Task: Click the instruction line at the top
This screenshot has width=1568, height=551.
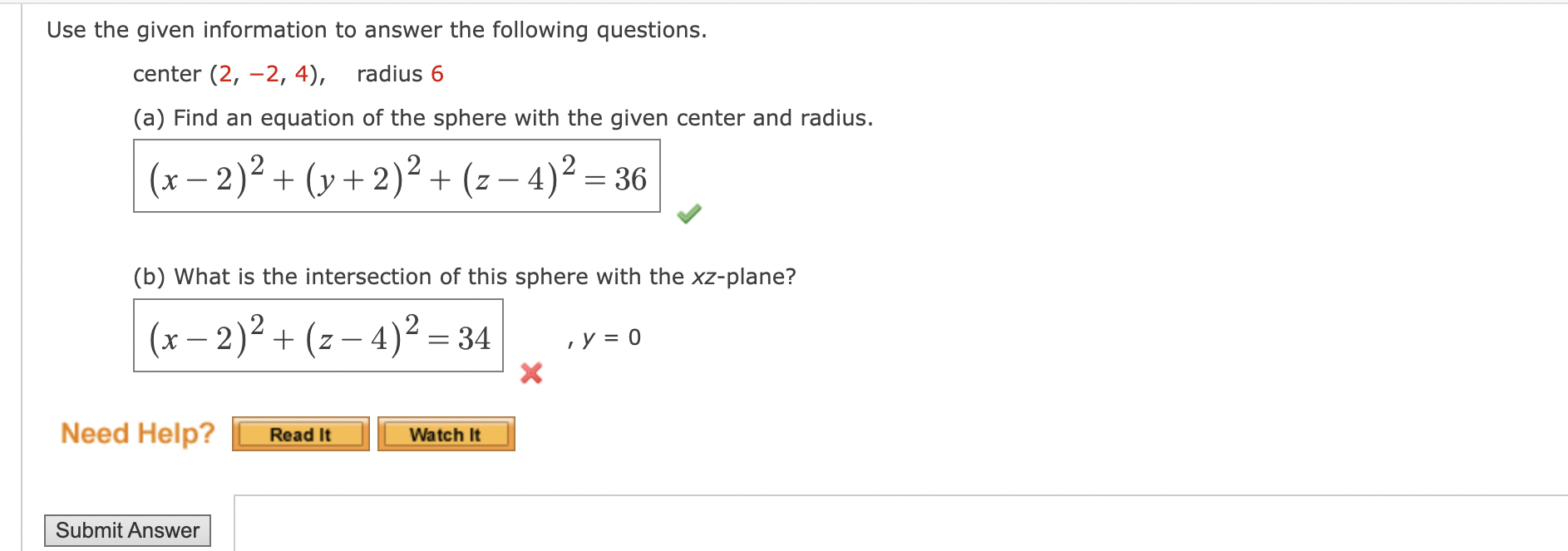Action: 377,30
